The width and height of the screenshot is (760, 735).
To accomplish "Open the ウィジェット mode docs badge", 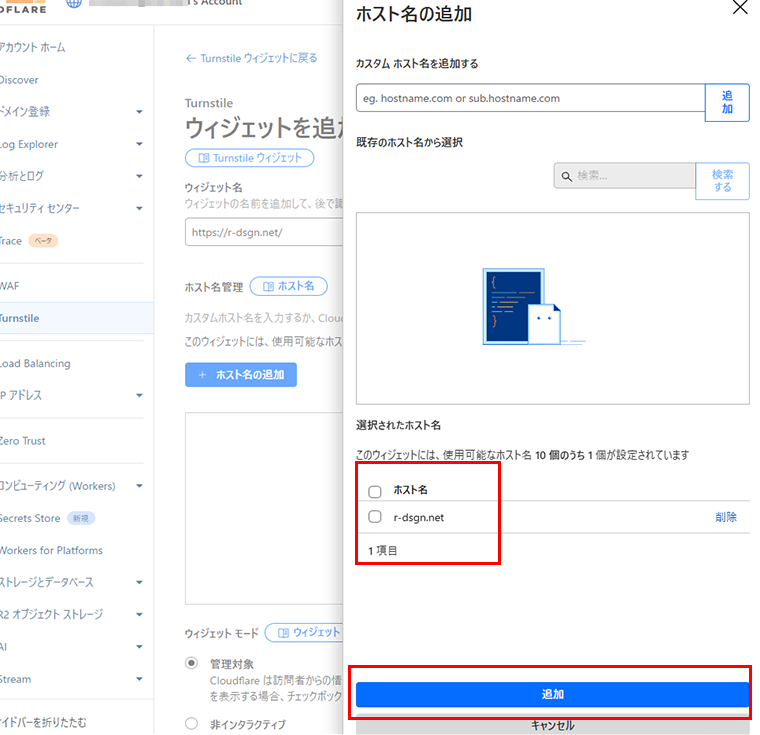I will [304, 632].
